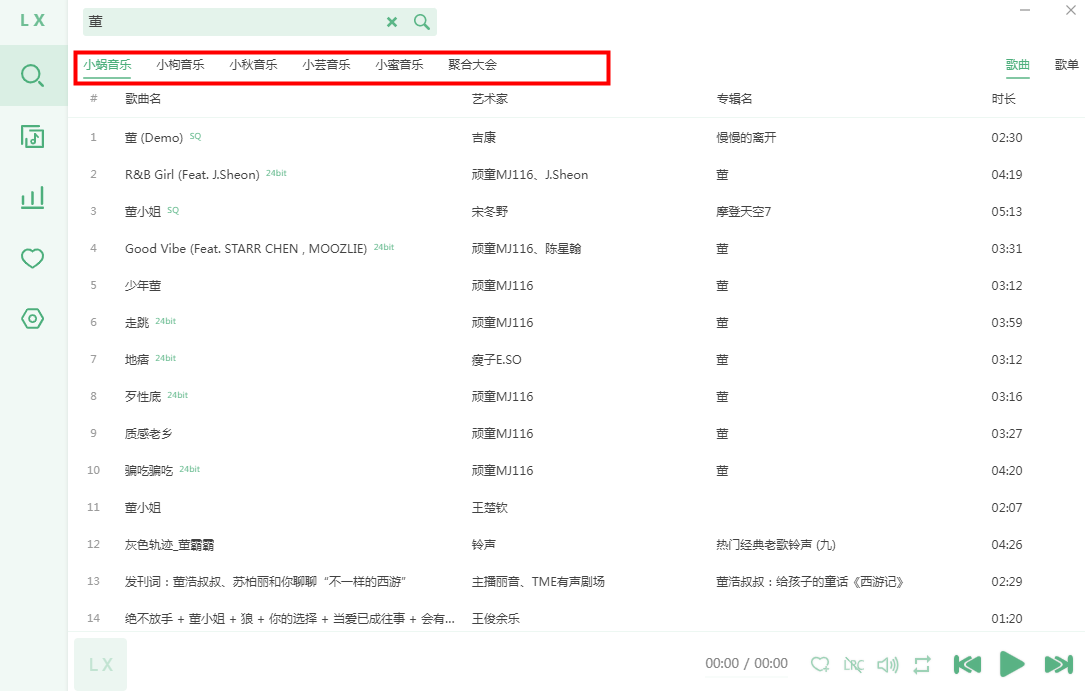Open the song list library icon
Screen dimensions: 1085x691
(33, 136)
